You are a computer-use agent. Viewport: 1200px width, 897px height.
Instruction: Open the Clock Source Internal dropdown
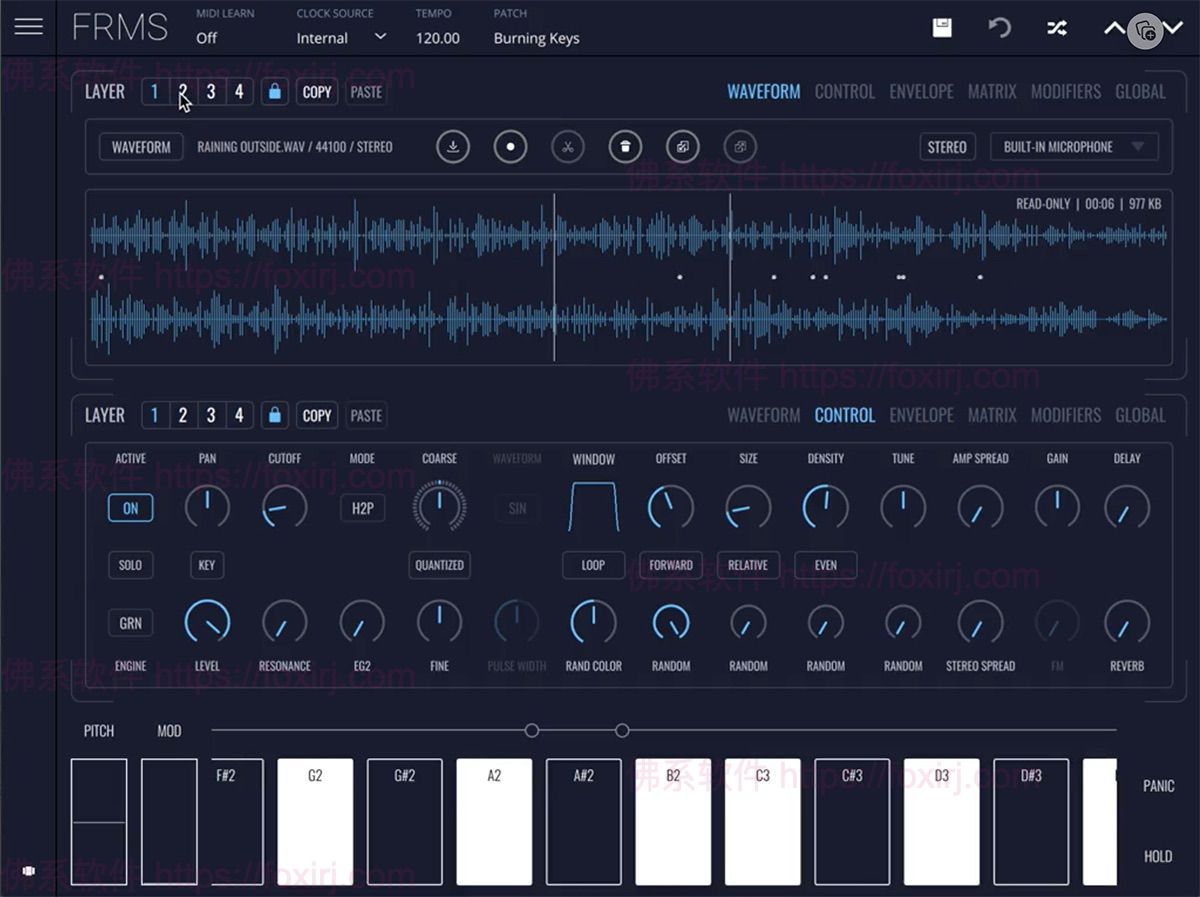(x=340, y=37)
